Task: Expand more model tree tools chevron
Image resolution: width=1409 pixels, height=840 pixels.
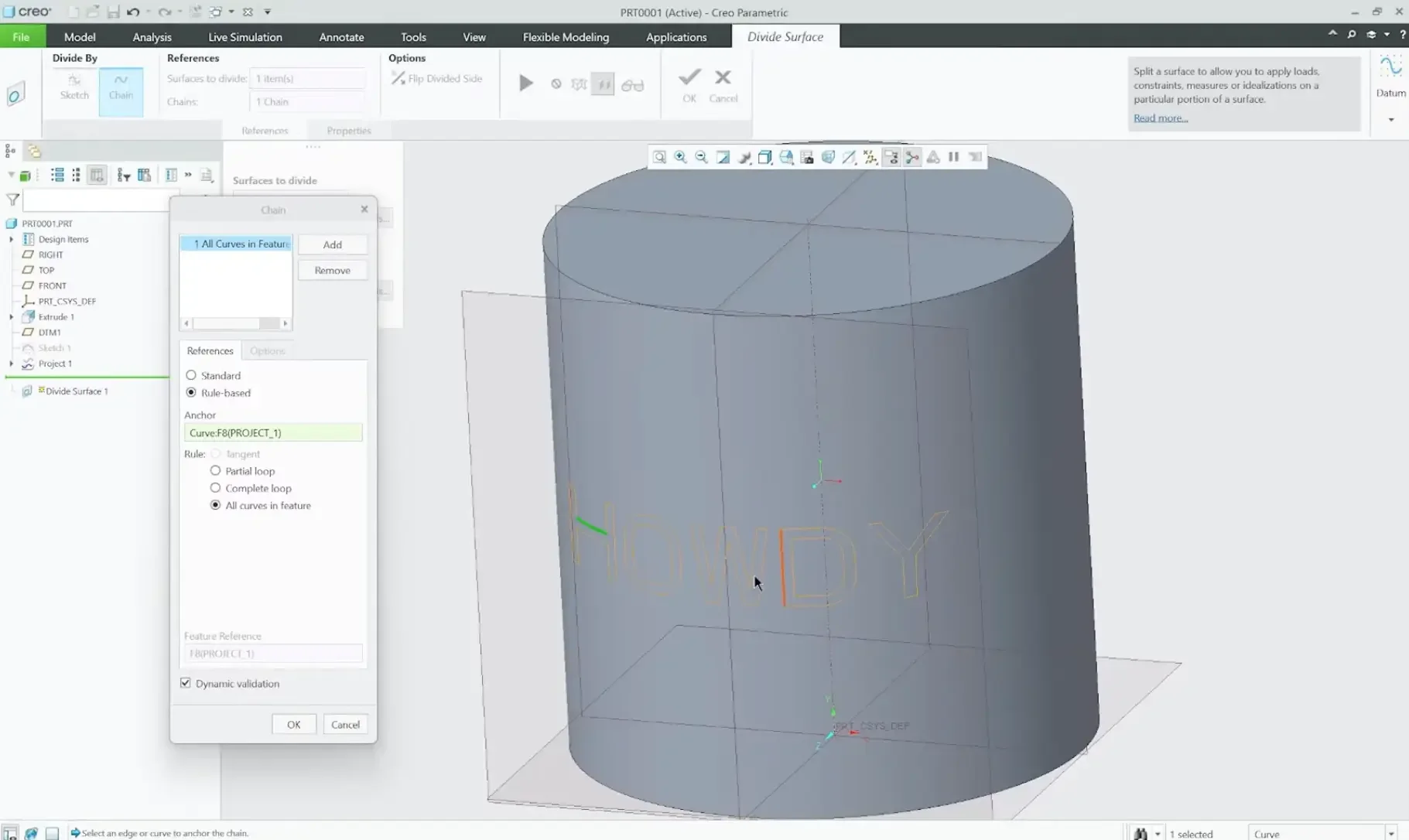Action: (188, 175)
